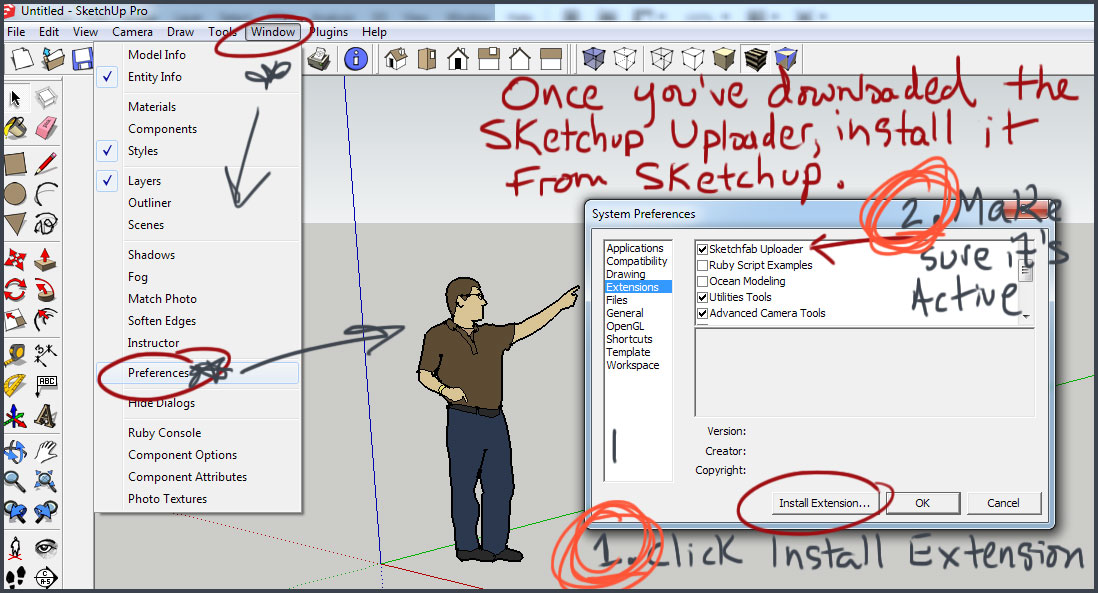Click the Model Info toolbar icon
The width and height of the screenshot is (1098, 593).
pos(356,60)
